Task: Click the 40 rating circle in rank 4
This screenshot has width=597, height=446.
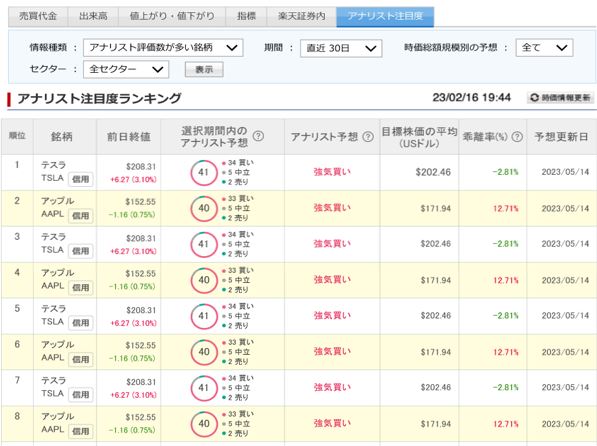Action: [204, 280]
